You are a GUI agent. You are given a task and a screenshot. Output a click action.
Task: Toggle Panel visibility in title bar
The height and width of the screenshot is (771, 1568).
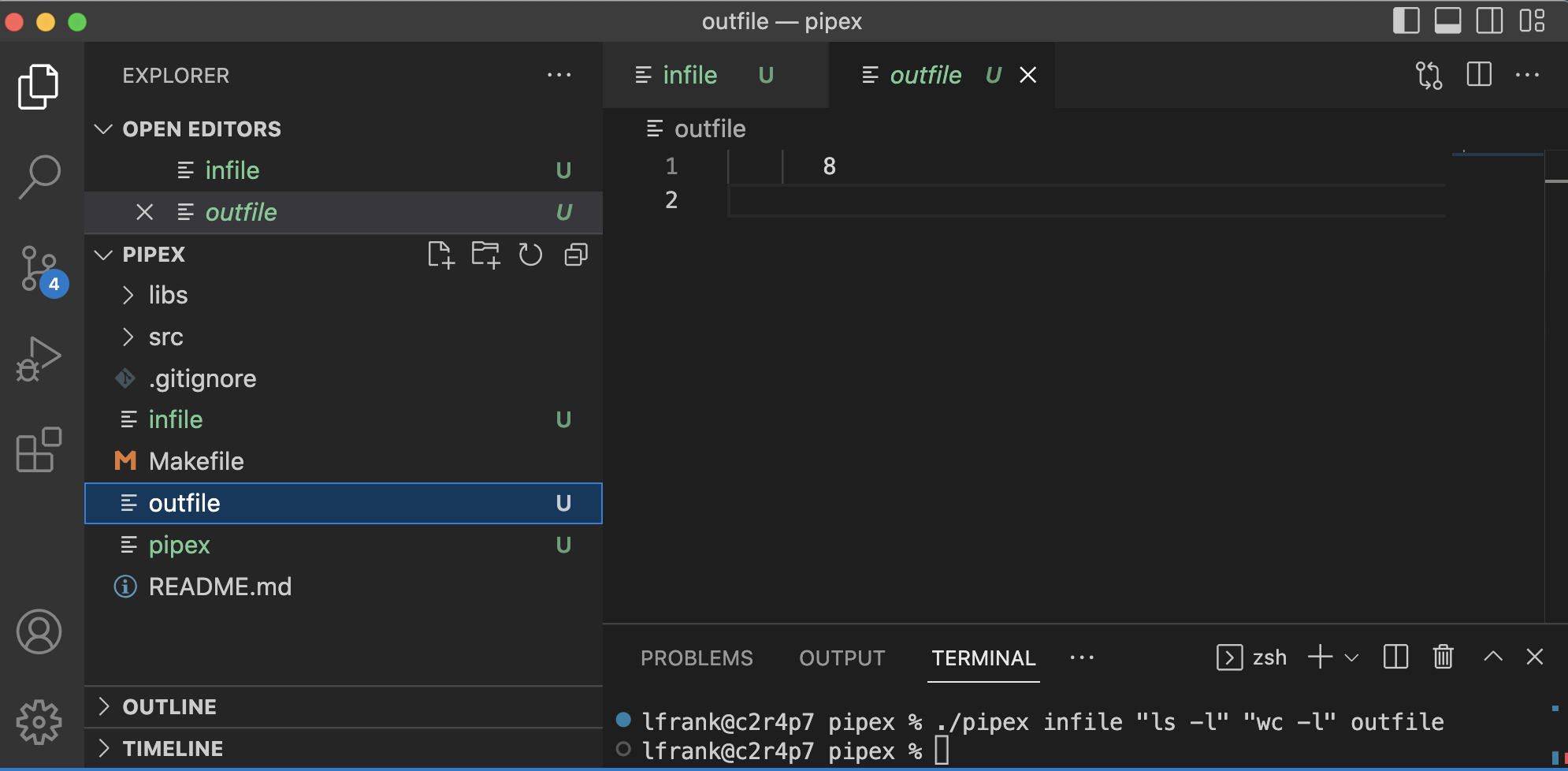(1447, 20)
